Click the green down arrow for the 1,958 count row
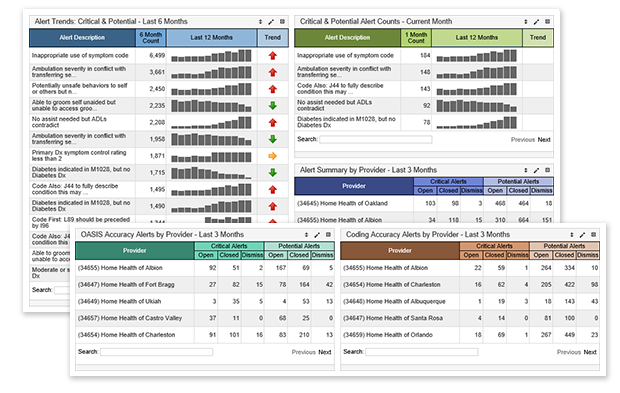The width and height of the screenshot is (620, 393). pyautogui.click(x=272, y=139)
